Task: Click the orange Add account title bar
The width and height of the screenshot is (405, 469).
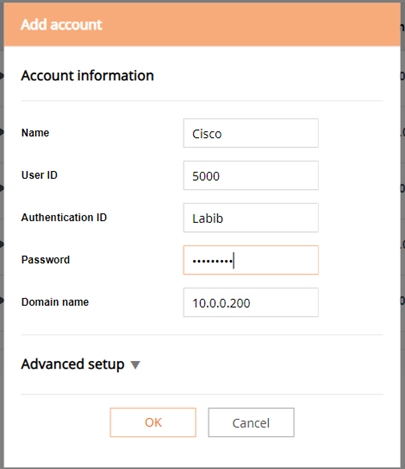Action: click(202, 25)
